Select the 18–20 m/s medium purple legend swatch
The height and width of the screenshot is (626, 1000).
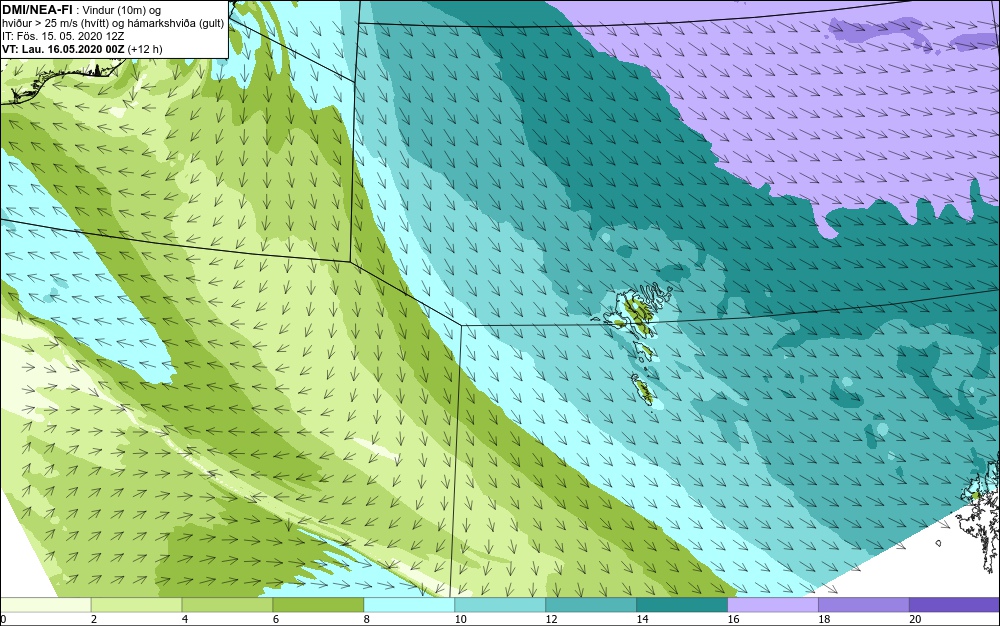point(864,604)
